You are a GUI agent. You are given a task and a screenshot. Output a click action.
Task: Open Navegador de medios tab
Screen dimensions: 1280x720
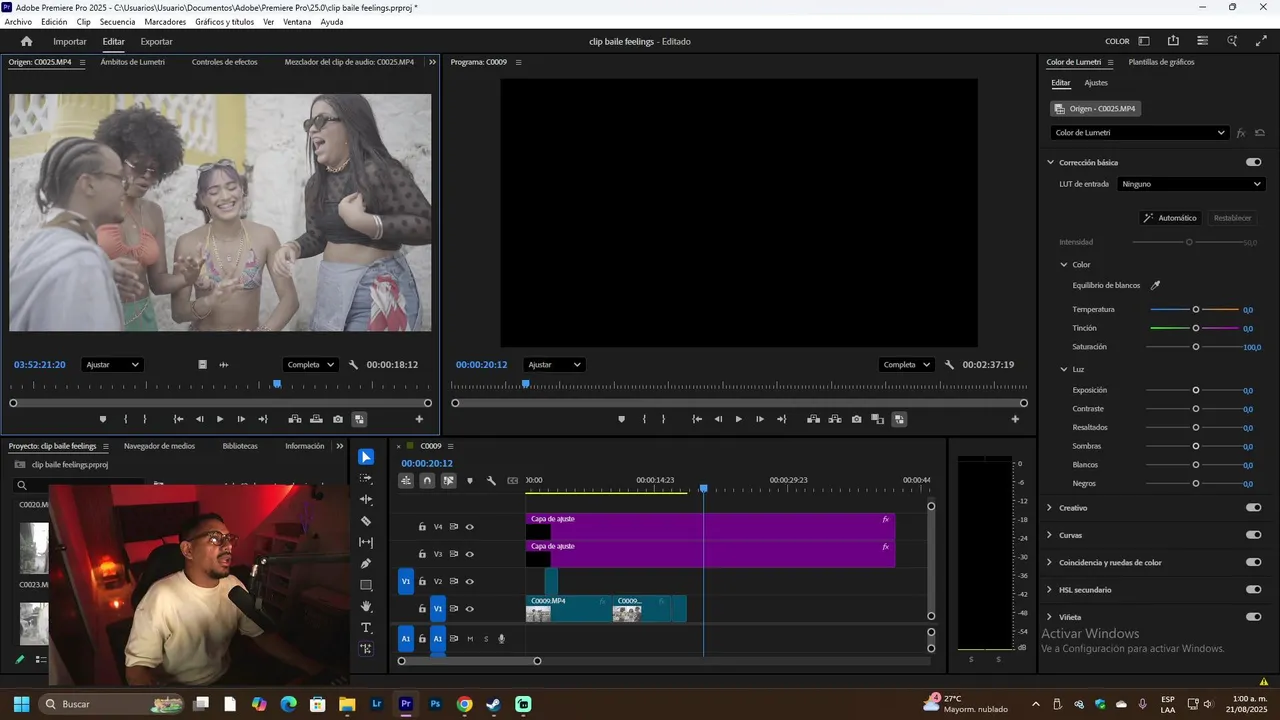point(159,446)
